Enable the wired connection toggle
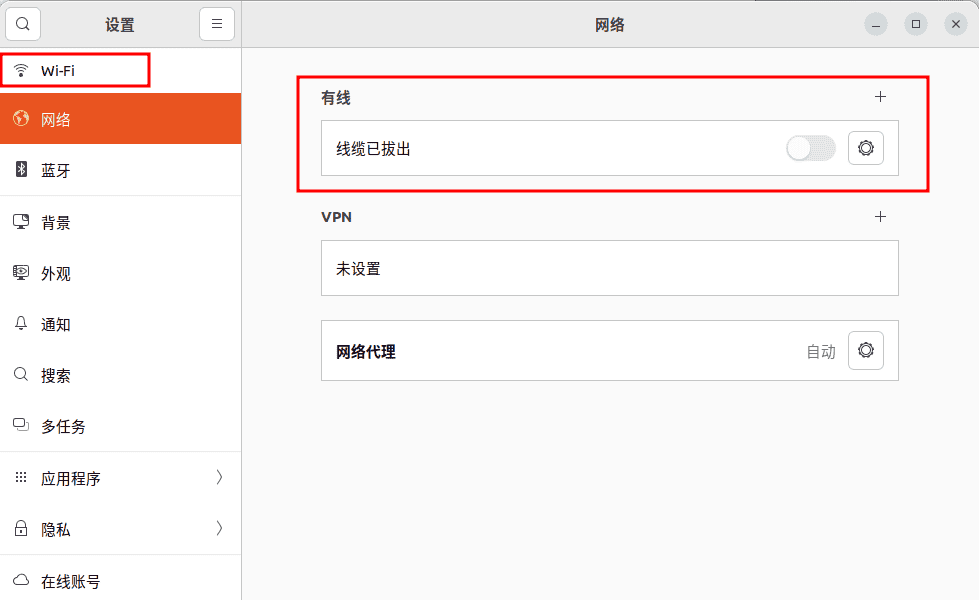This screenshot has width=979, height=600. (810, 147)
